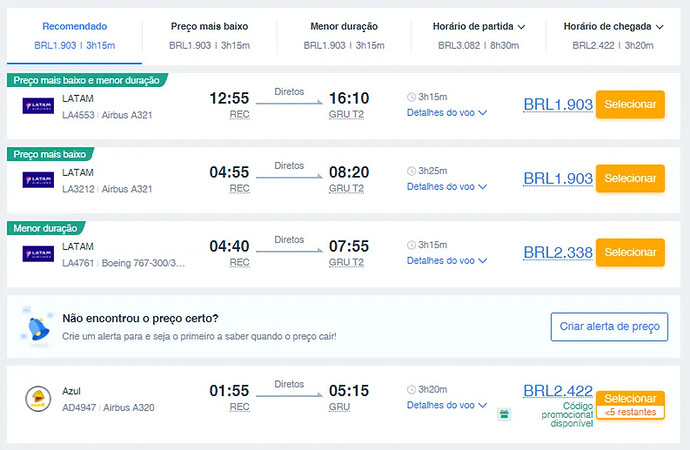The image size is (690, 450).
Task: Expand Detalhes do voo for the 04:55 flight
Action: [x=447, y=187]
